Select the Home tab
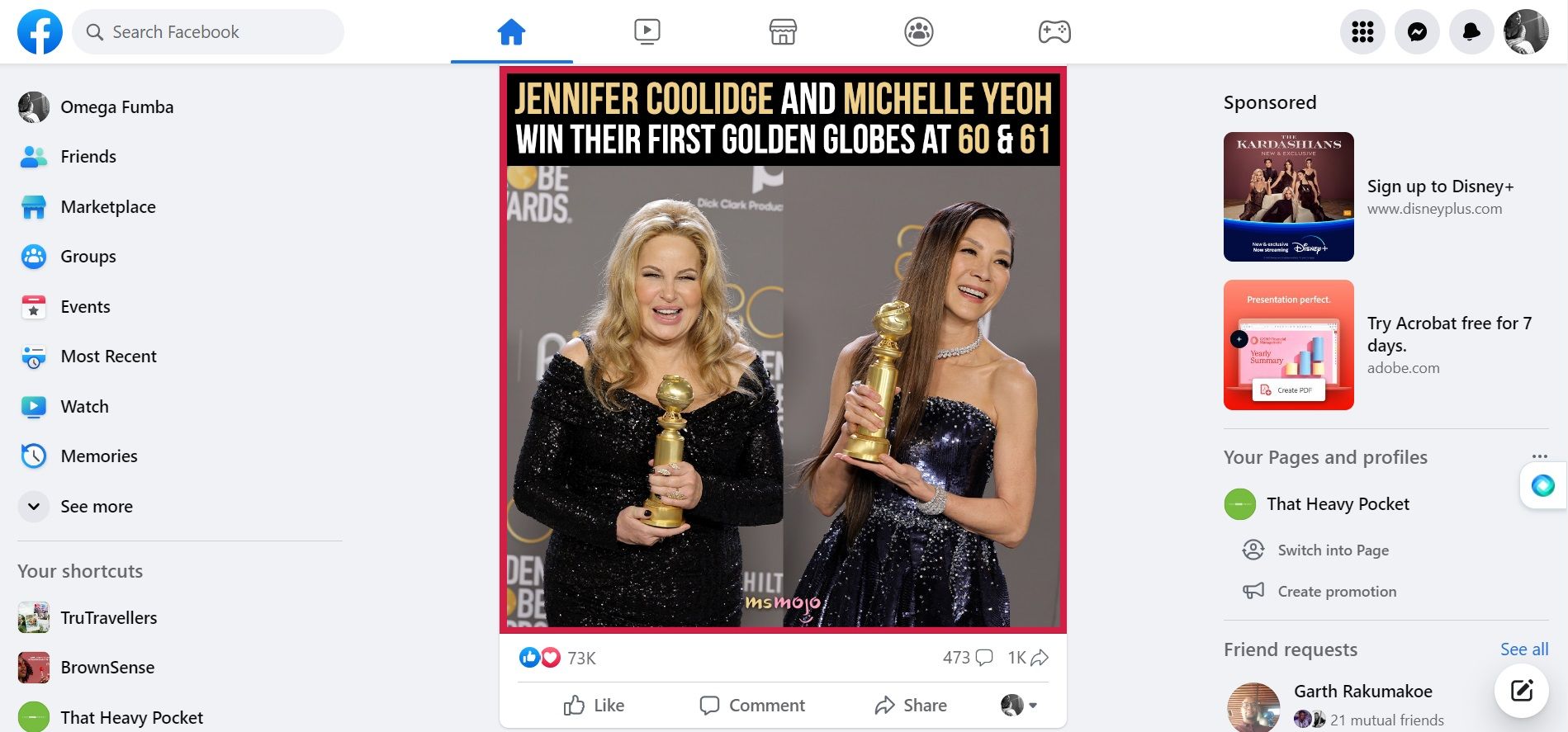The width and height of the screenshot is (1568, 732). [x=511, y=31]
